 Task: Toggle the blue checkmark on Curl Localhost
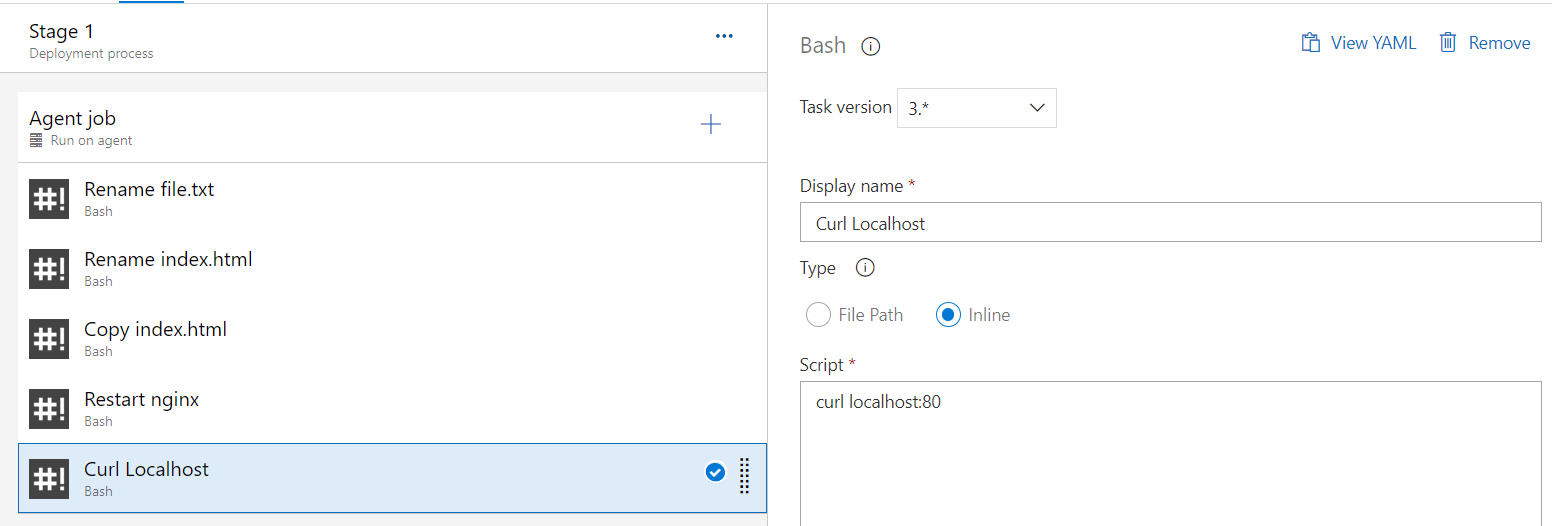tap(715, 472)
